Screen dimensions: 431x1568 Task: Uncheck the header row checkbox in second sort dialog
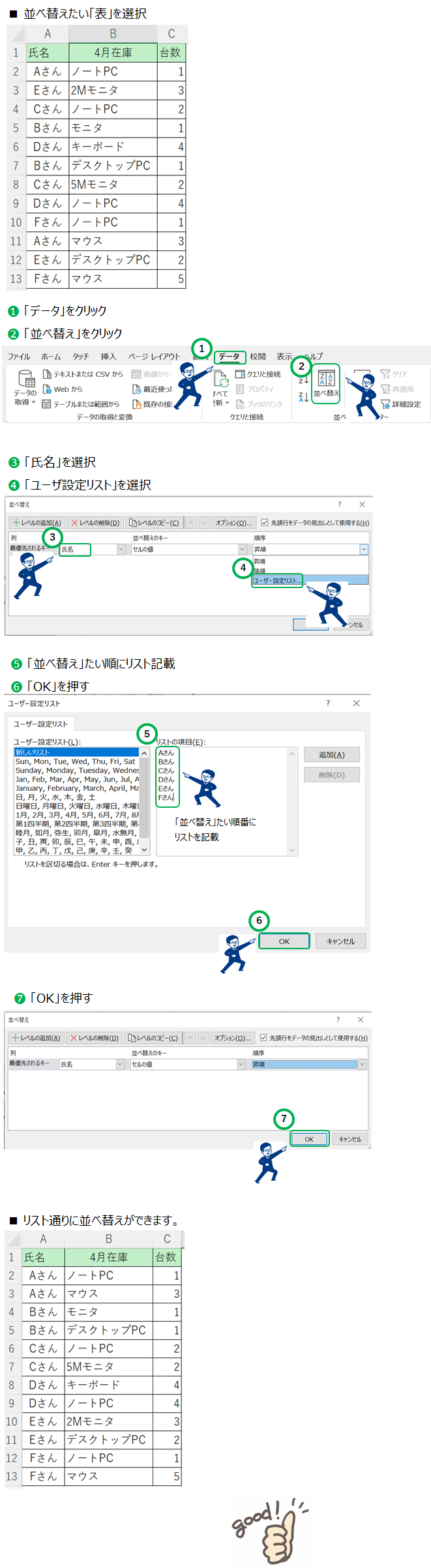[x=263, y=1038]
